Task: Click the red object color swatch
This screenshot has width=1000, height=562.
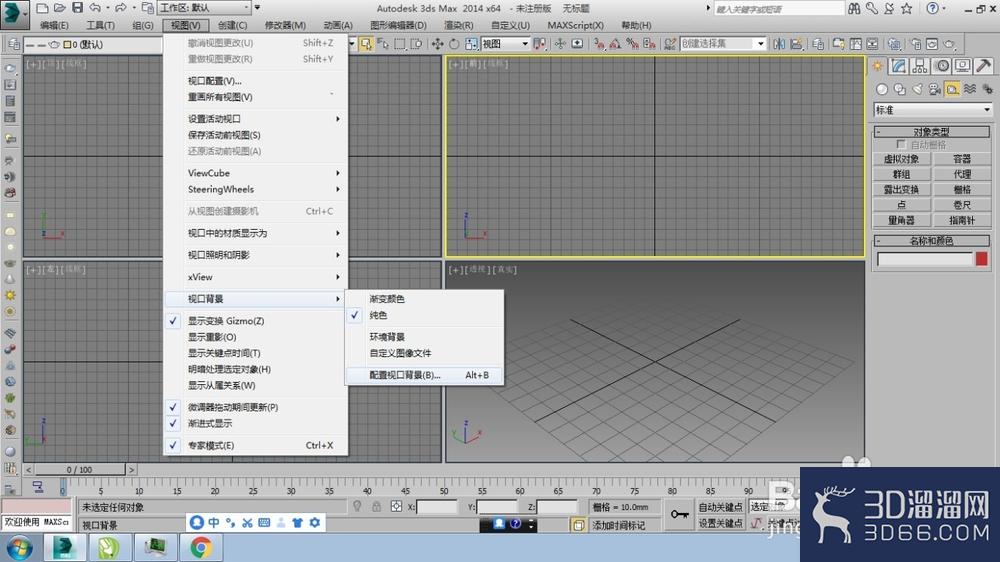Action: click(x=982, y=258)
